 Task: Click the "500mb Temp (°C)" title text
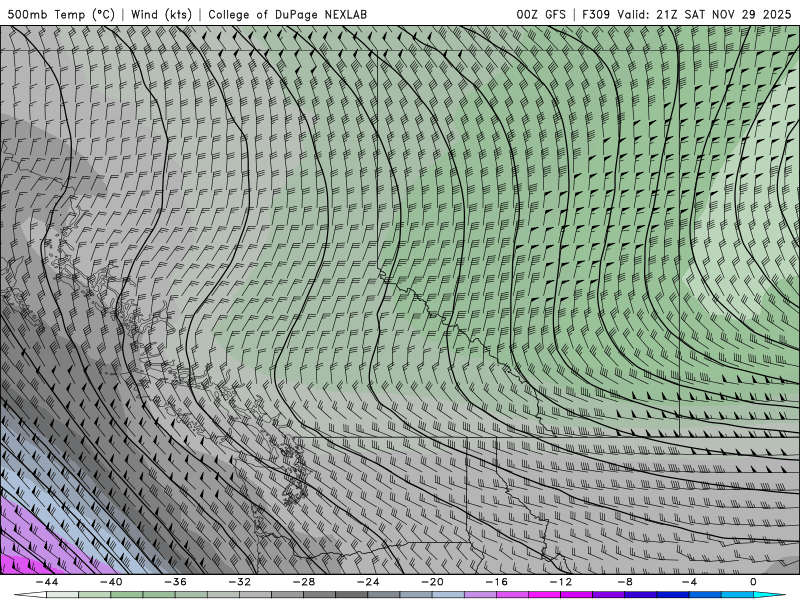pyautogui.click(x=61, y=14)
